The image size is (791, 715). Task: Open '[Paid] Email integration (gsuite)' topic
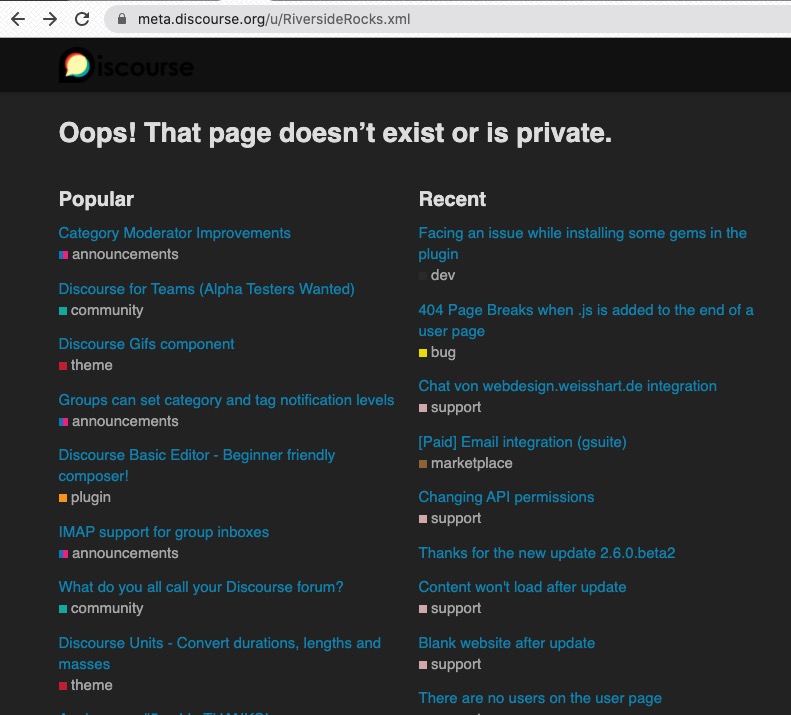(523, 443)
